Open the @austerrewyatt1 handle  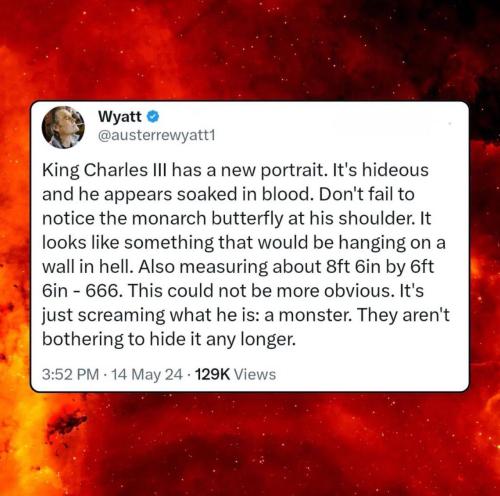pyautogui.click(x=157, y=135)
